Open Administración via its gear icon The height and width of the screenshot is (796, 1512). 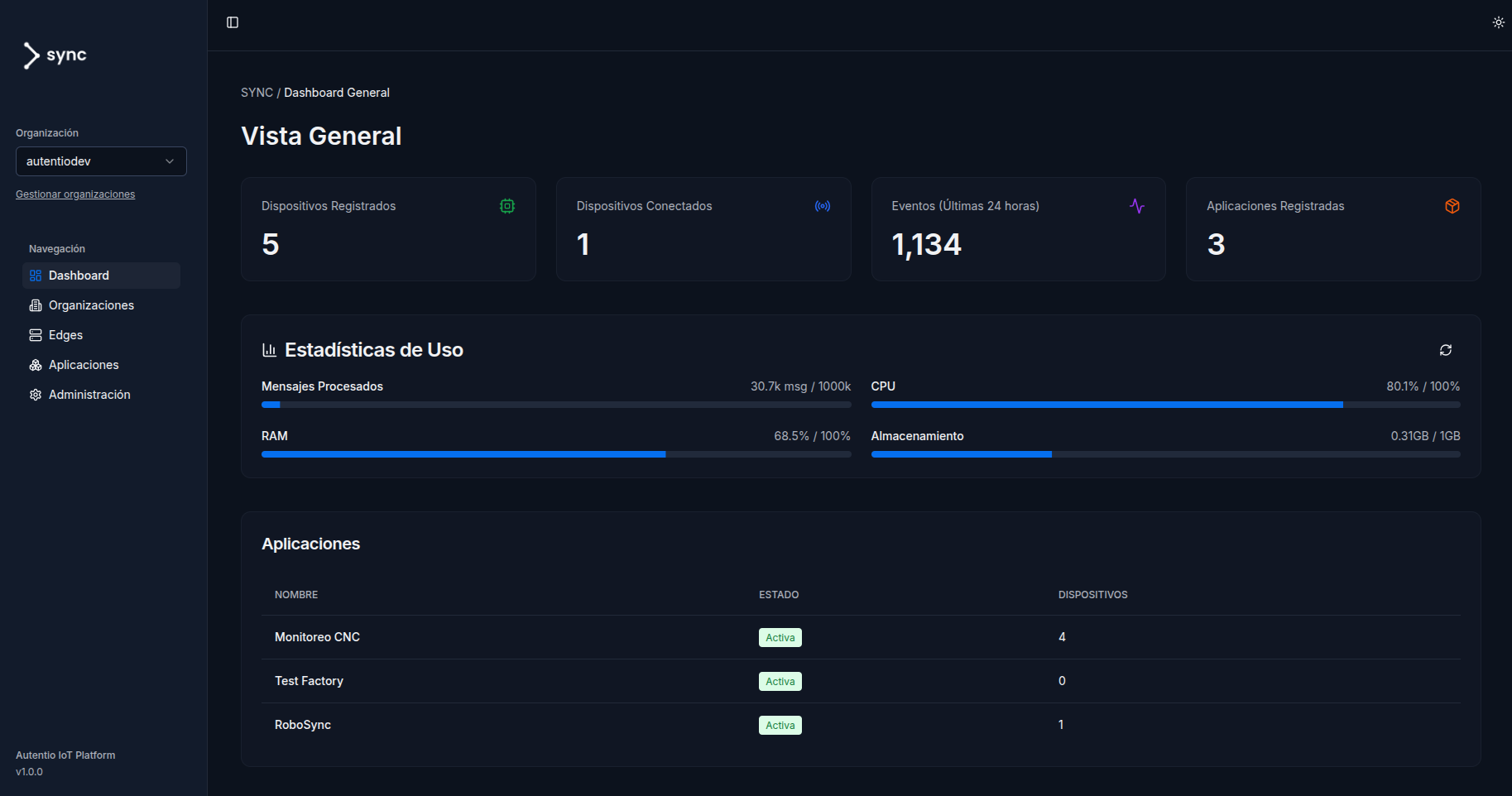[x=35, y=395]
